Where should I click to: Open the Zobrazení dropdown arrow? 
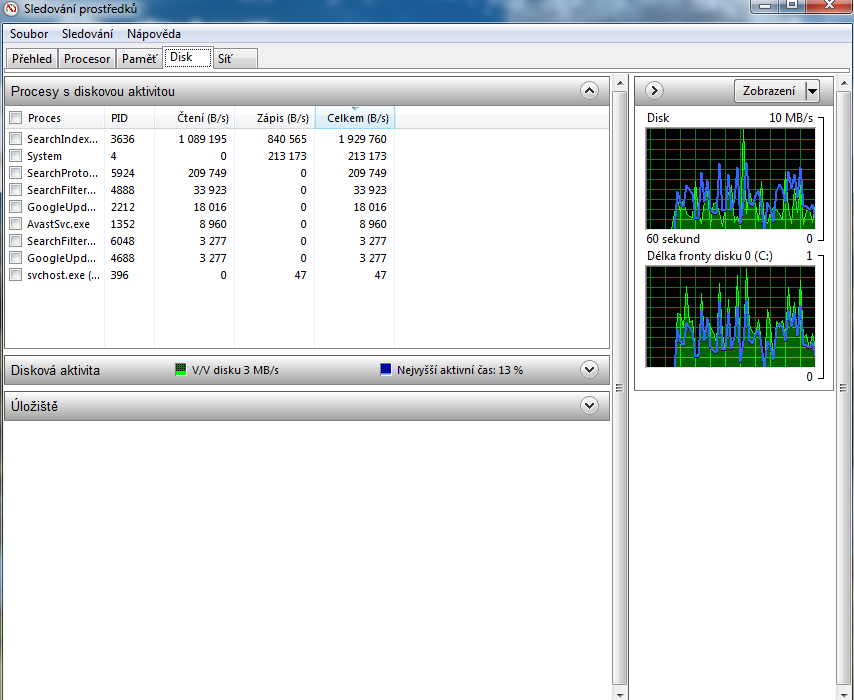coord(811,91)
